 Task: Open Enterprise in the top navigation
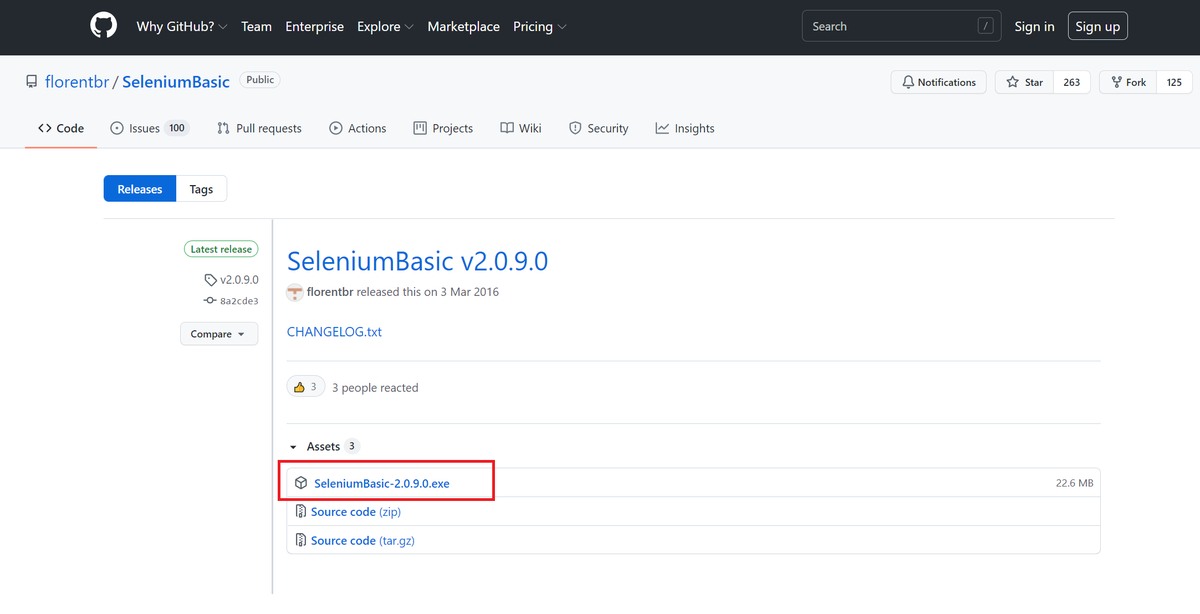tap(314, 27)
